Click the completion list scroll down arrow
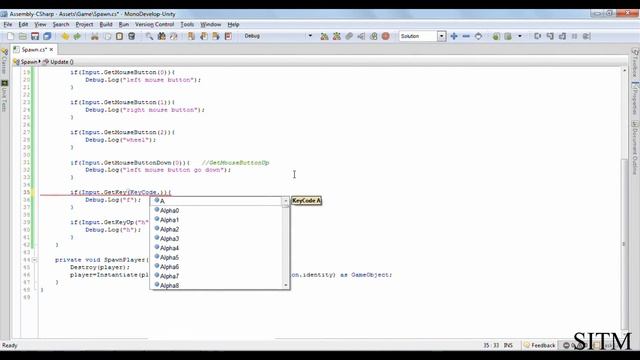The height and width of the screenshot is (360, 640). (x=286, y=285)
